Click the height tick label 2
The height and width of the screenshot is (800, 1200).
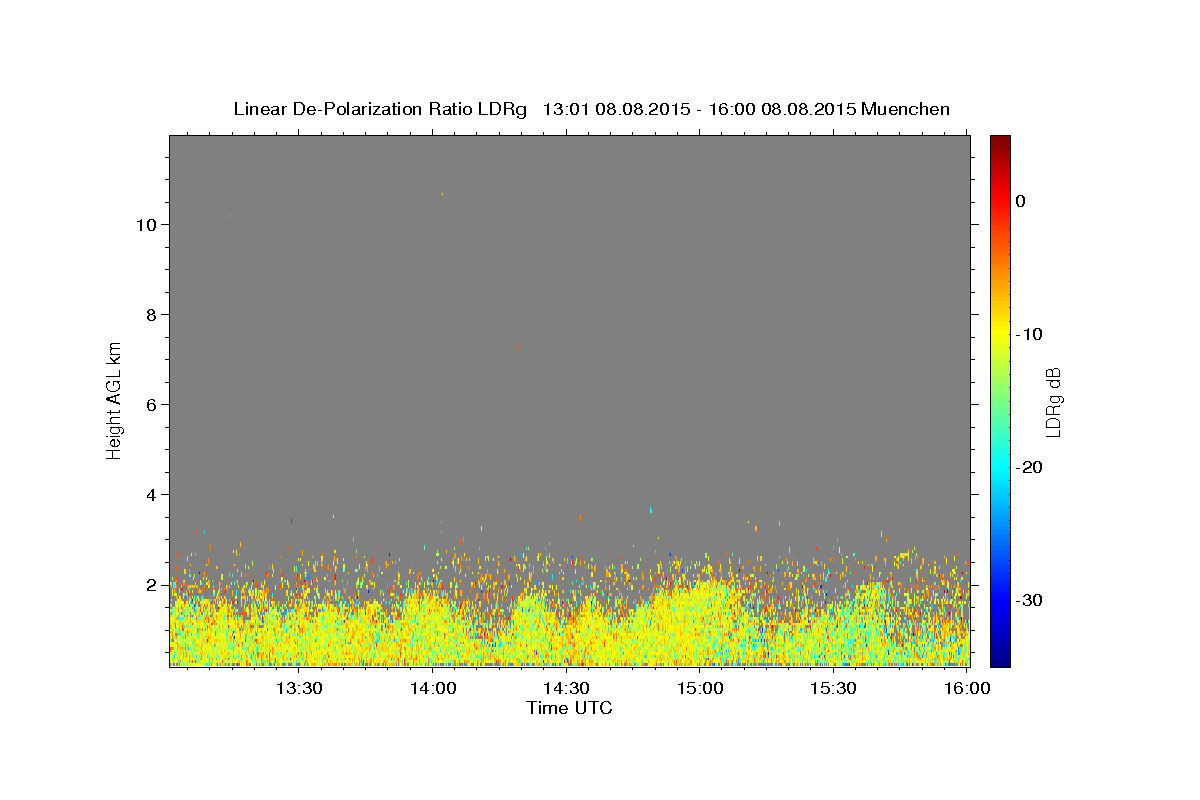[x=152, y=584]
